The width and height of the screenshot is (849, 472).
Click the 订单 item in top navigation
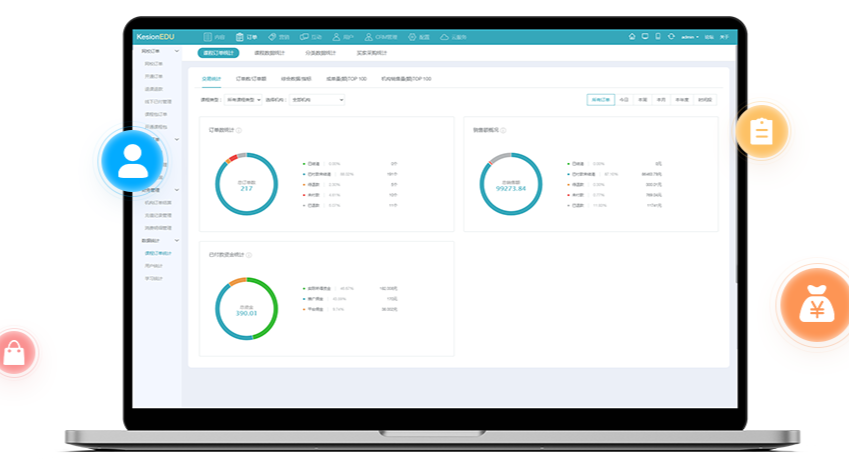click(247, 36)
